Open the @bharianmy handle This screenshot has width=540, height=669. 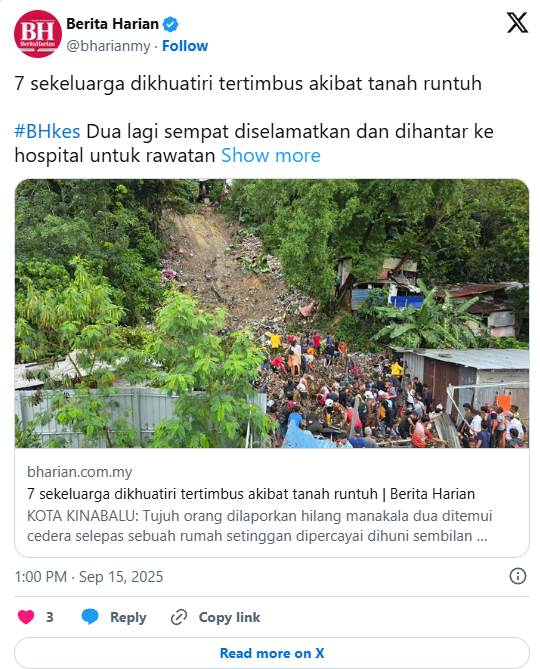[x=108, y=46]
